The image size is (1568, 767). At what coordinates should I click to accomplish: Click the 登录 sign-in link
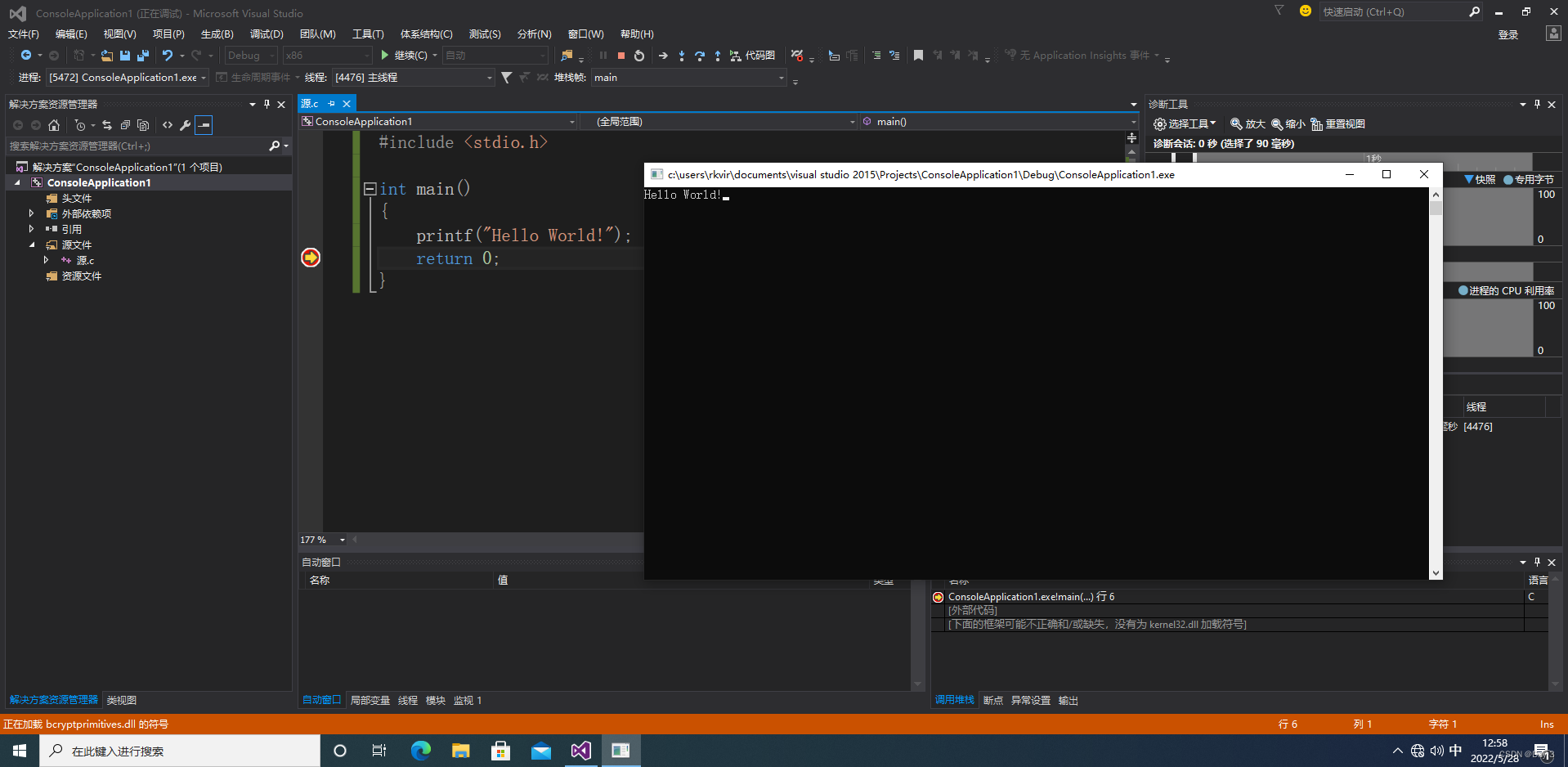coord(1508,34)
